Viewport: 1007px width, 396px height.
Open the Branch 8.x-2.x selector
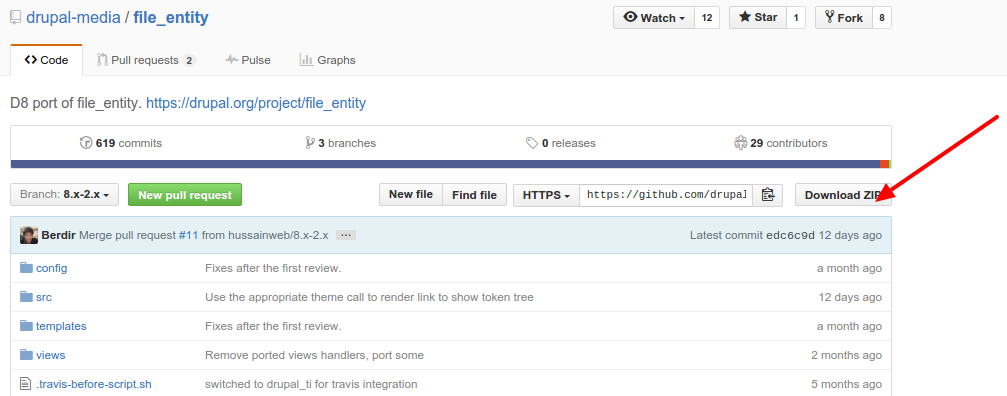click(64, 194)
